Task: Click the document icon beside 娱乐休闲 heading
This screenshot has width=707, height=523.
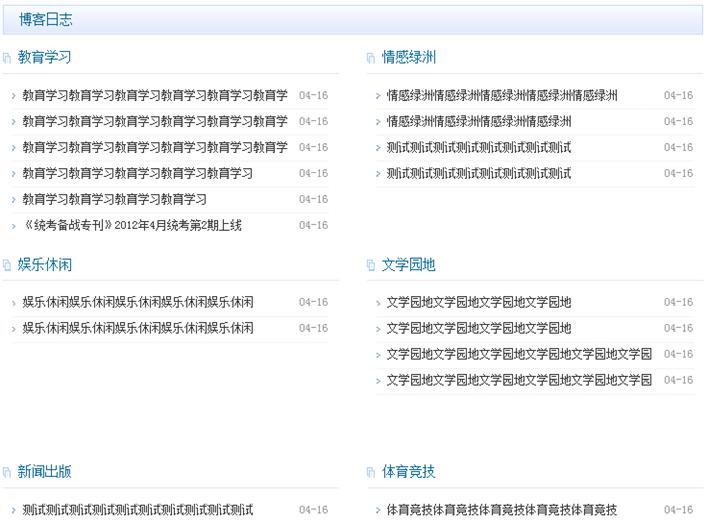Action: [7, 265]
